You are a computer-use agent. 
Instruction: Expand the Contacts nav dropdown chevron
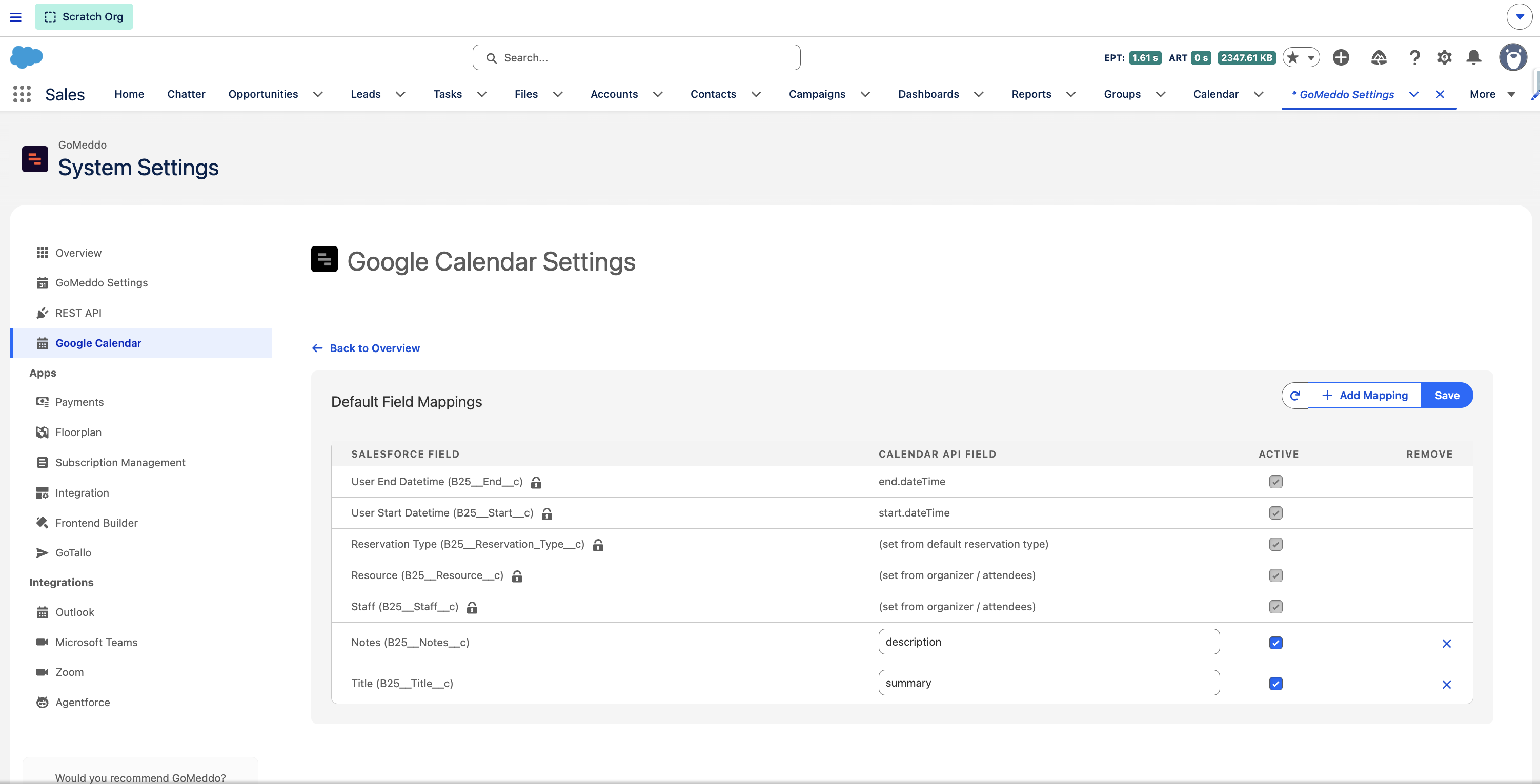pos(756,94)
